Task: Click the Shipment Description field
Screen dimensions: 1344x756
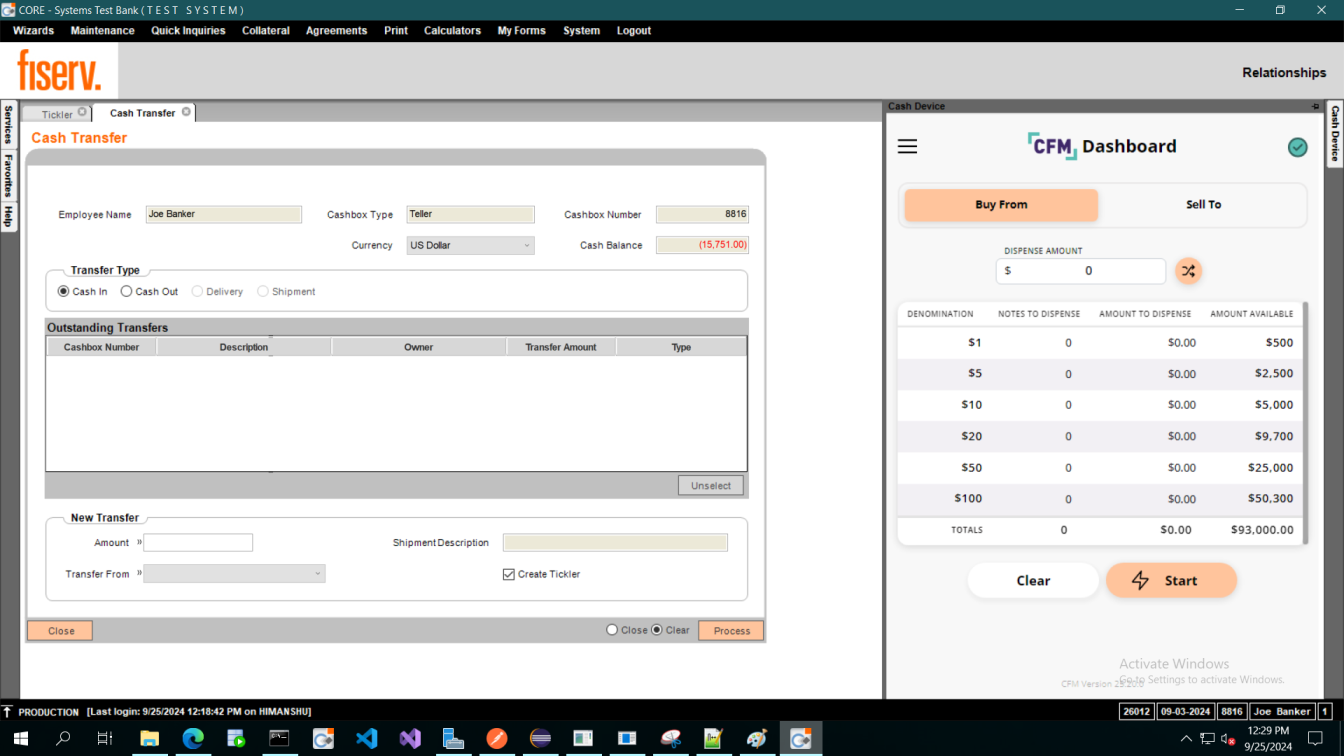Action: (x=615, y=543)
